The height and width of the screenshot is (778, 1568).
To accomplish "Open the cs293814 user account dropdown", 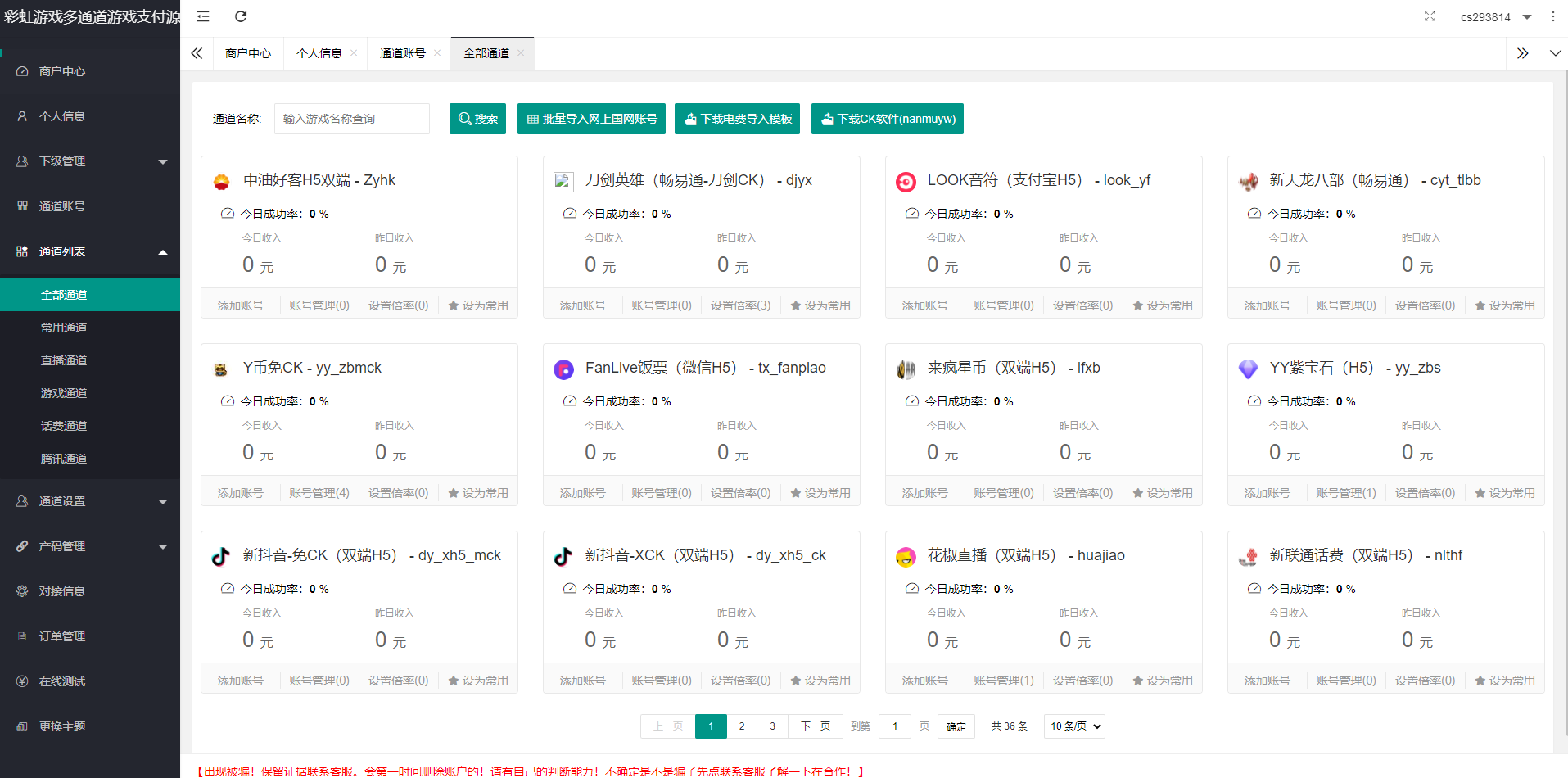I will tap(1495, 17).
